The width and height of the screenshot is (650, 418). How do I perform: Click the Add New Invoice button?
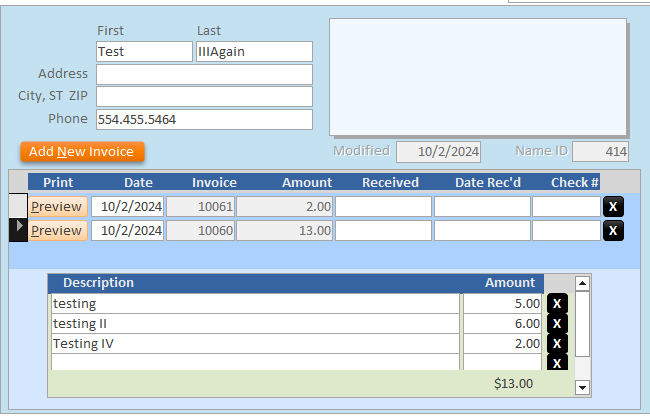[x=82, y=152]
